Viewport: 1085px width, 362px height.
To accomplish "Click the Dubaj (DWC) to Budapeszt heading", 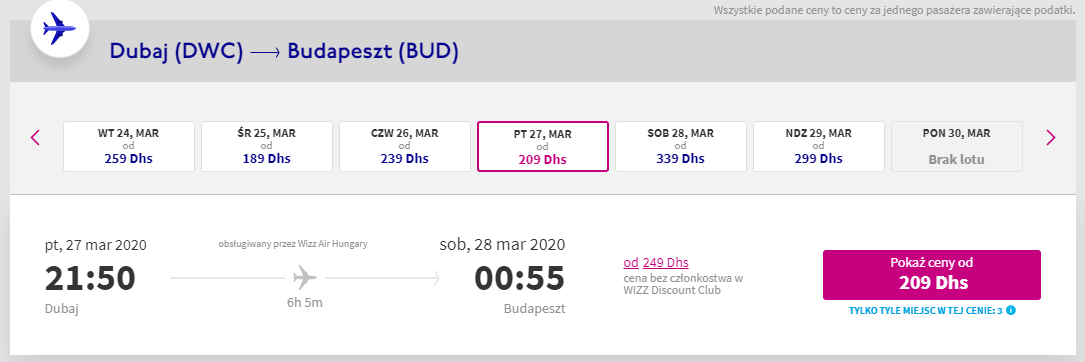I will click(284, 52).
